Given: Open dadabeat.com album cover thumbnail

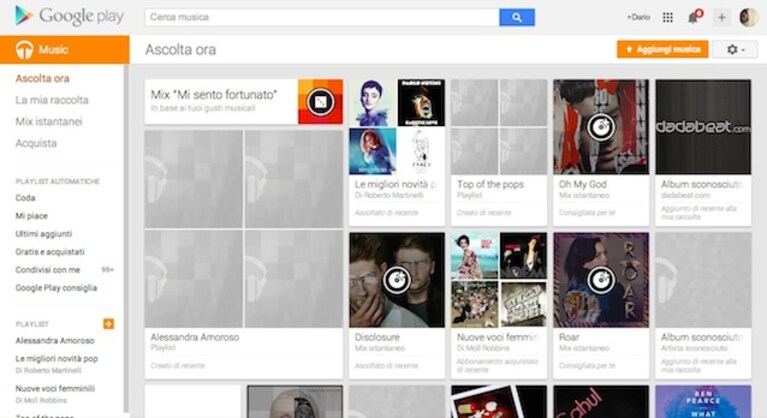Looking at the screenshot, I should tap(703, 127).
